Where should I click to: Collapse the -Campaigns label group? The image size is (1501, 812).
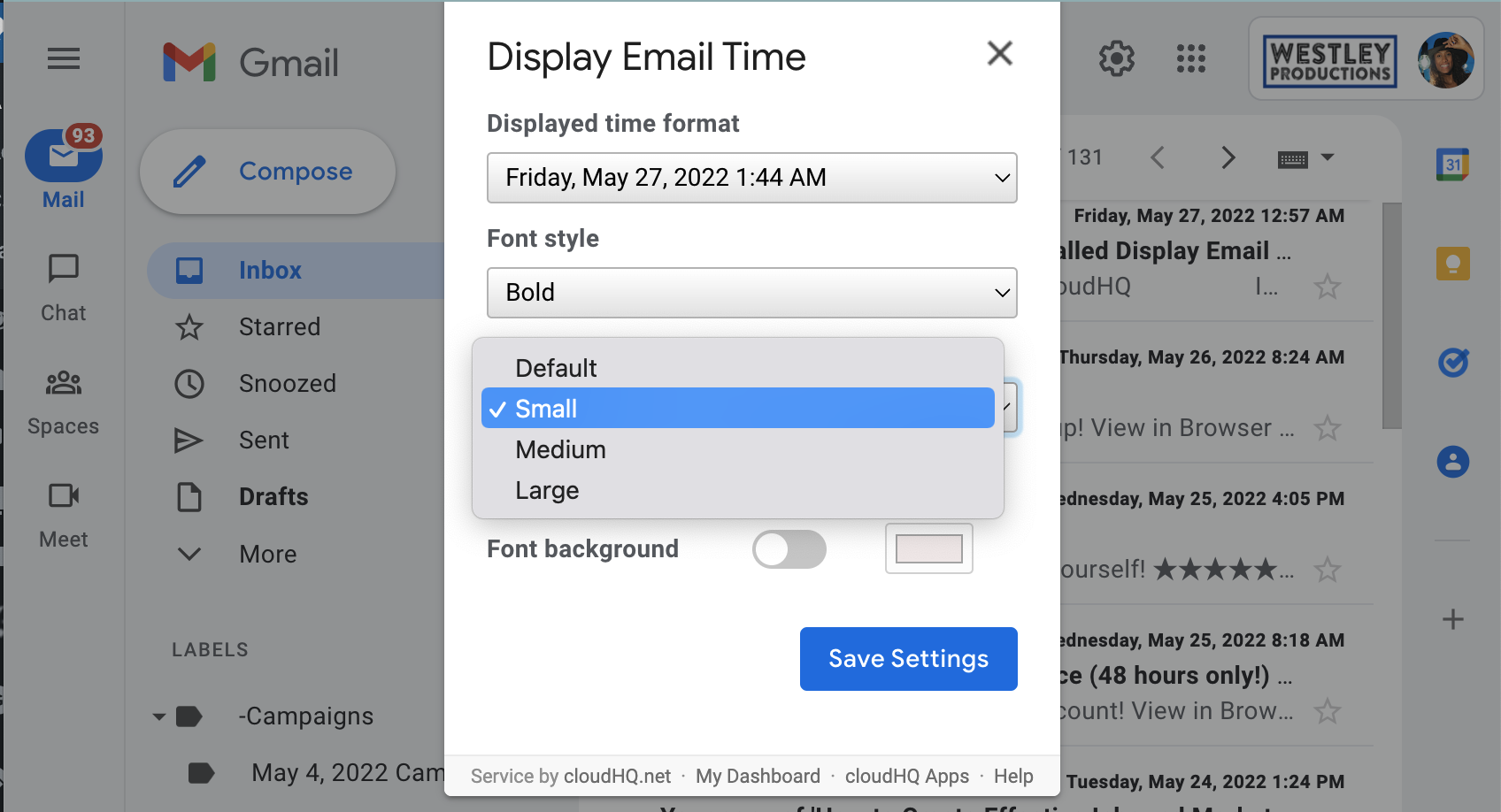158,716
